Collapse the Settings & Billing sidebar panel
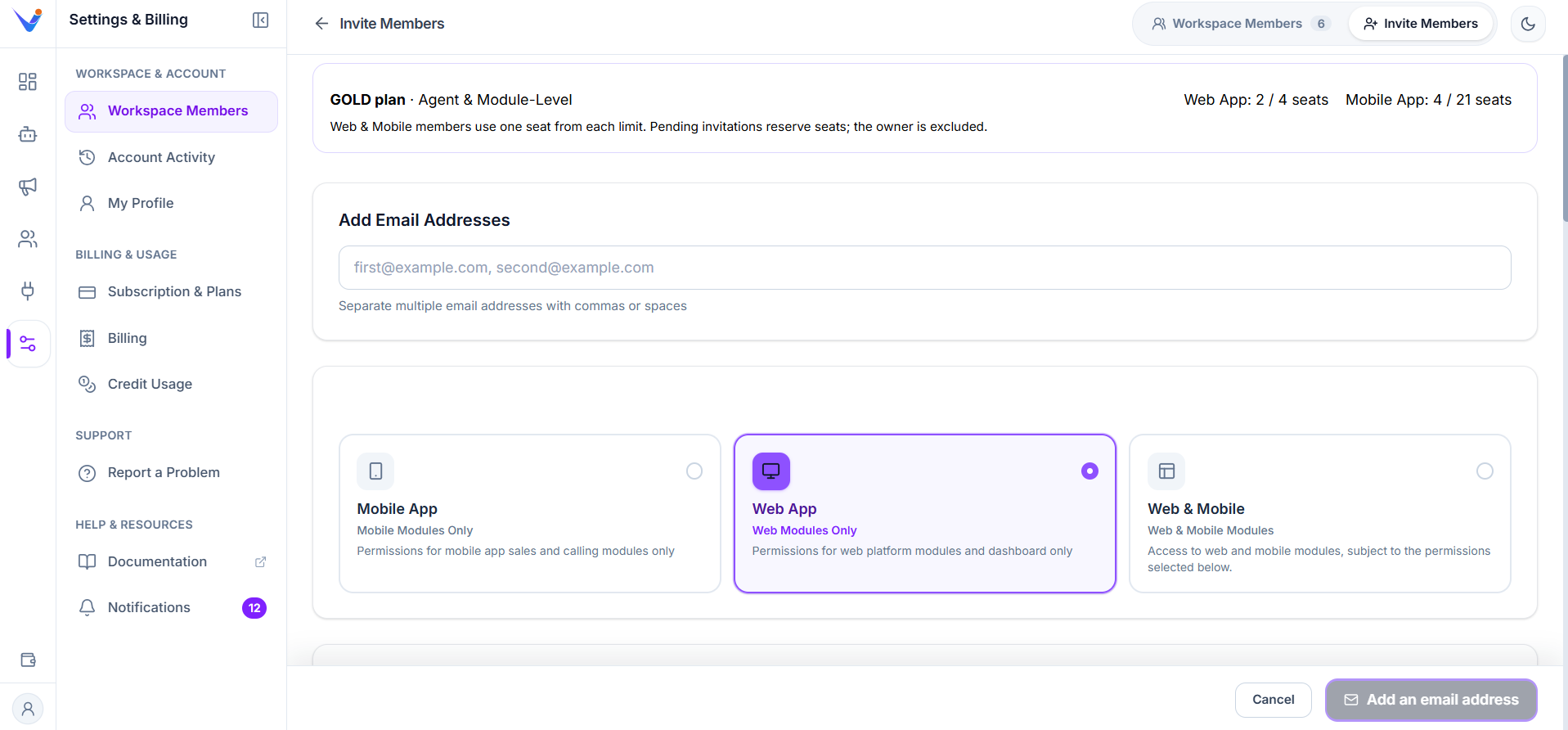 click(260, 20)
